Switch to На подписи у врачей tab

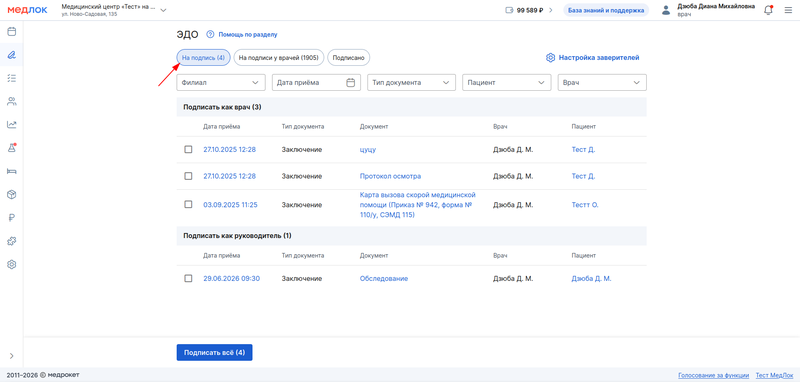(279, 58)
